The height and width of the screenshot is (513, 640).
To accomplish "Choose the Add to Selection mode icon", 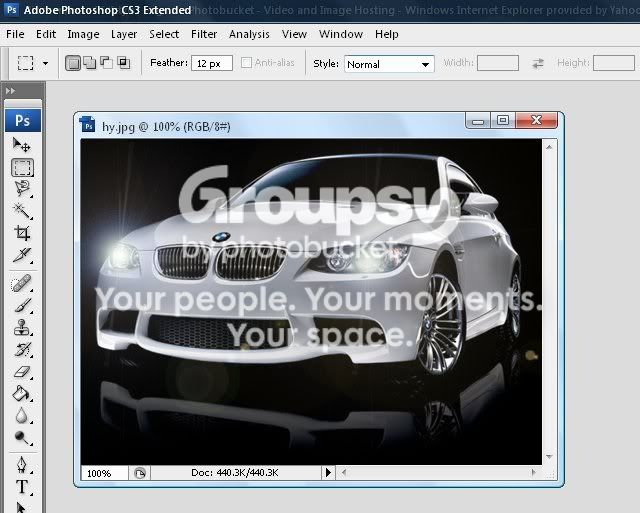I will pyautogui.click(x=90, y=63).
